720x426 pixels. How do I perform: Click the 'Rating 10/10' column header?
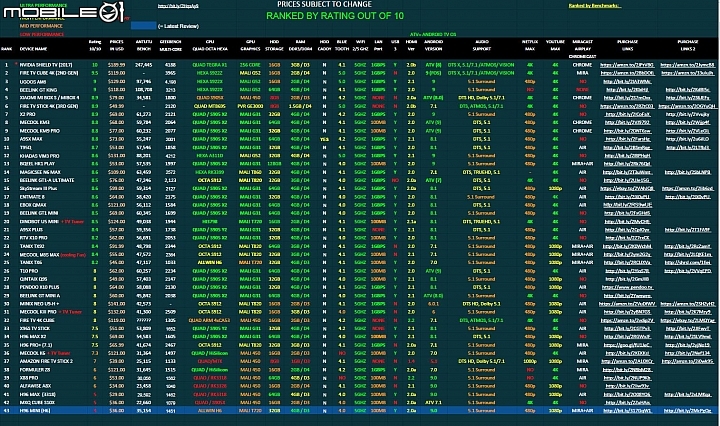pos(95,45)
